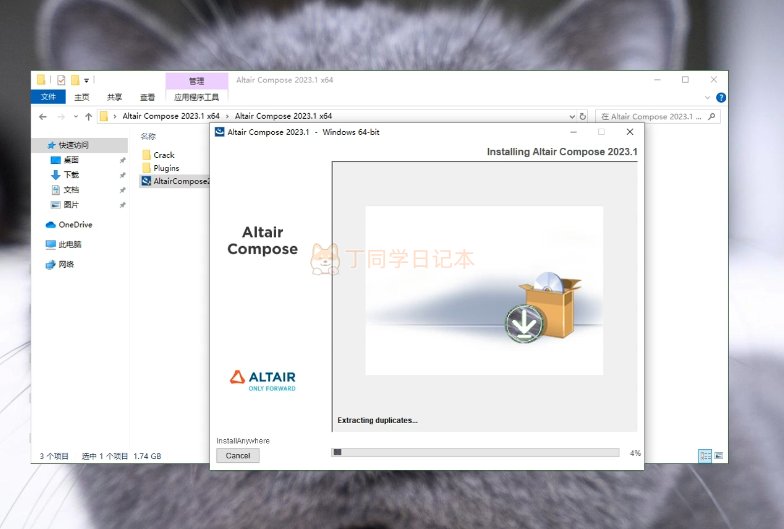Image resolution: width=784 pixels, height=529 pixels.
Task: Click the pin icon beside 图片
Action: (x=122, y=205)
